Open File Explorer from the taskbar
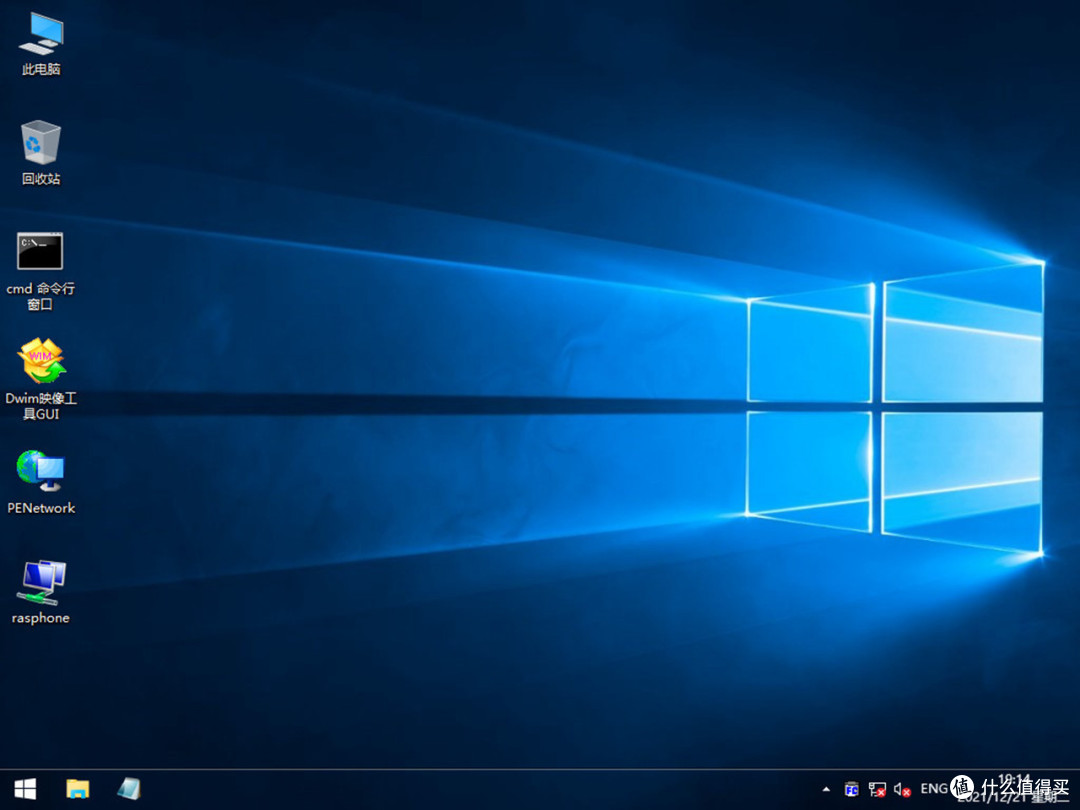 tap(78, 789)
